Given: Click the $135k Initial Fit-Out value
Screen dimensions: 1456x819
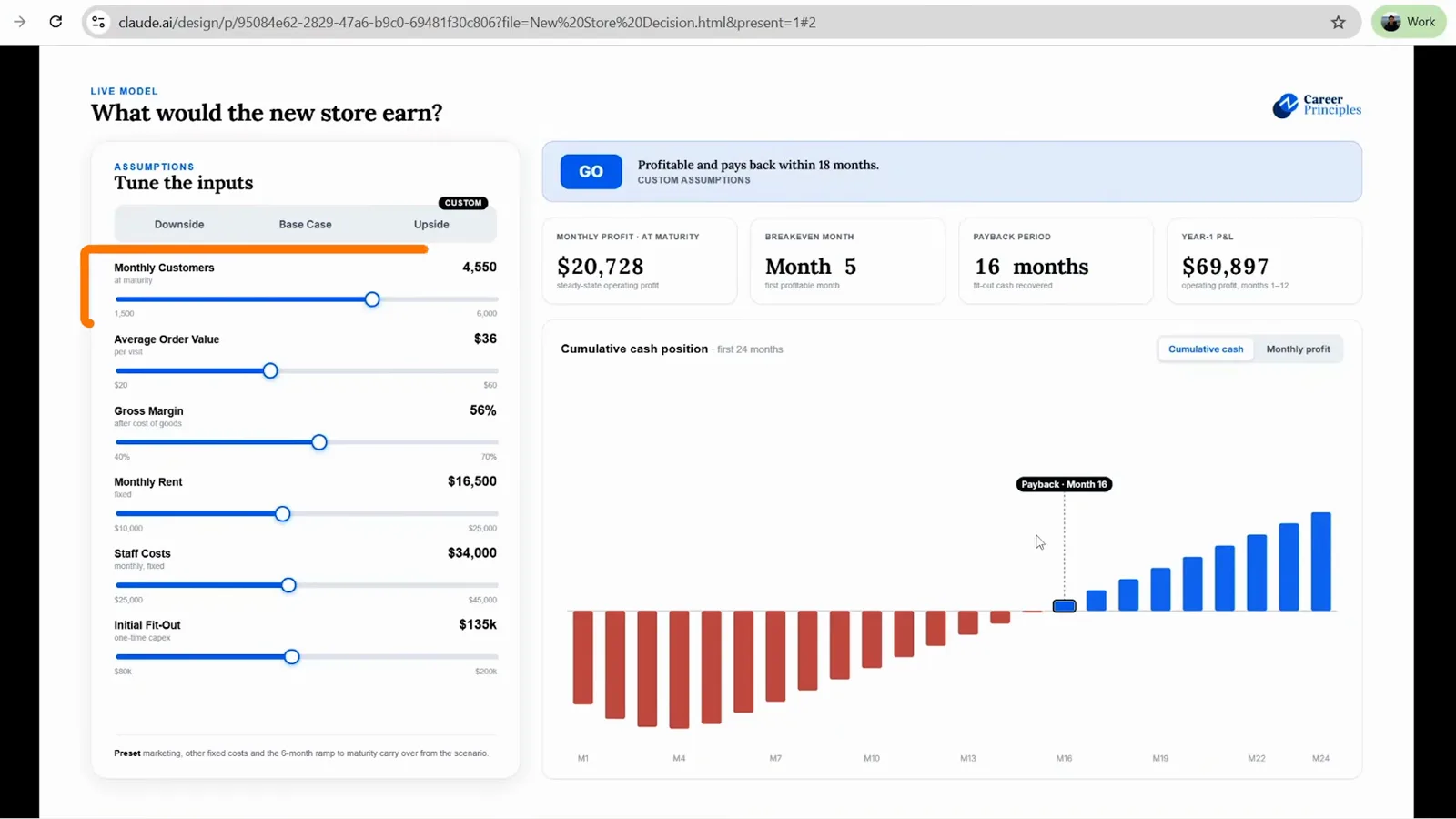Looking at the screenshot, I should coord(478,624).
